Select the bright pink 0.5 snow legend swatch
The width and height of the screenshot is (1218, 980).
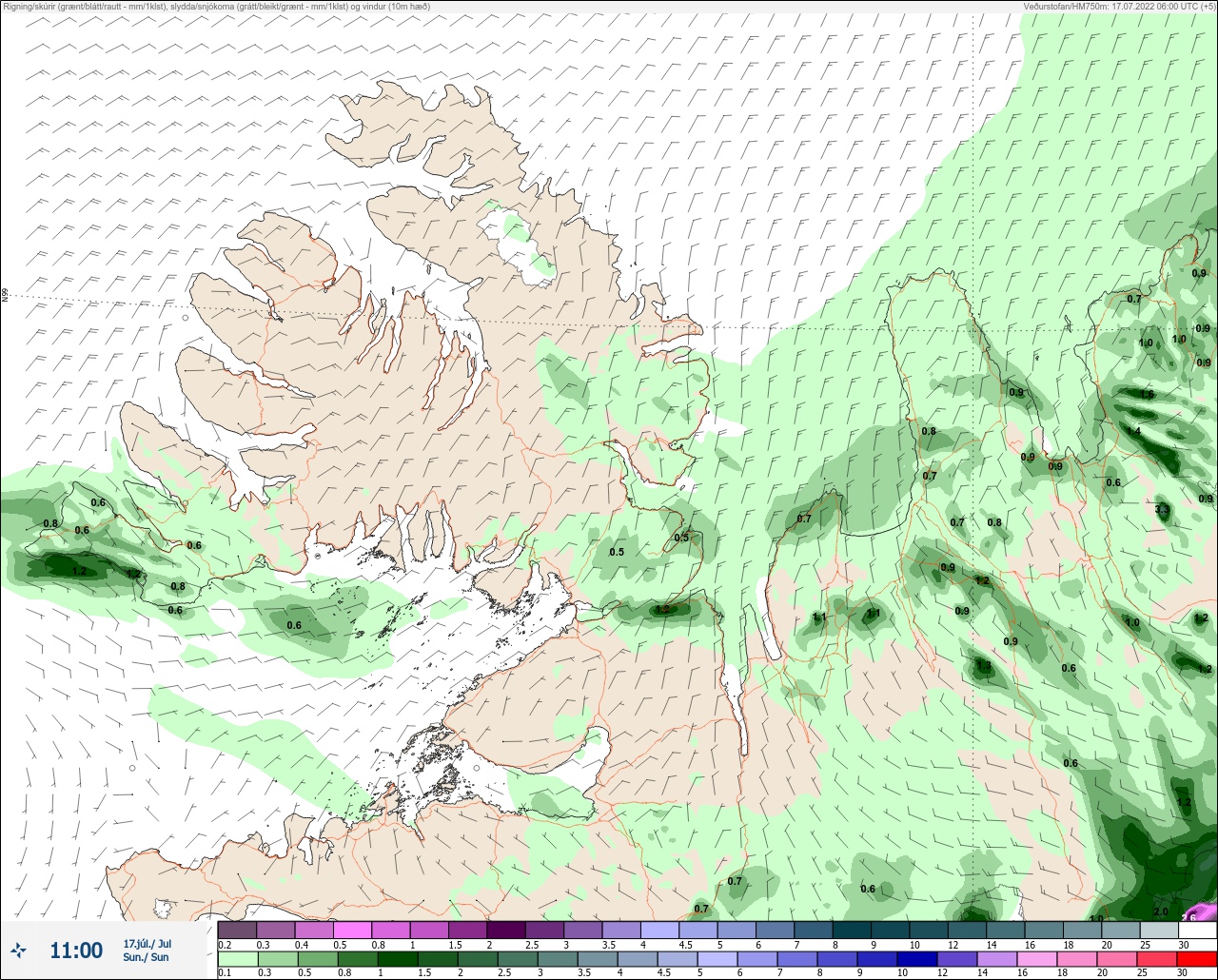352,930
